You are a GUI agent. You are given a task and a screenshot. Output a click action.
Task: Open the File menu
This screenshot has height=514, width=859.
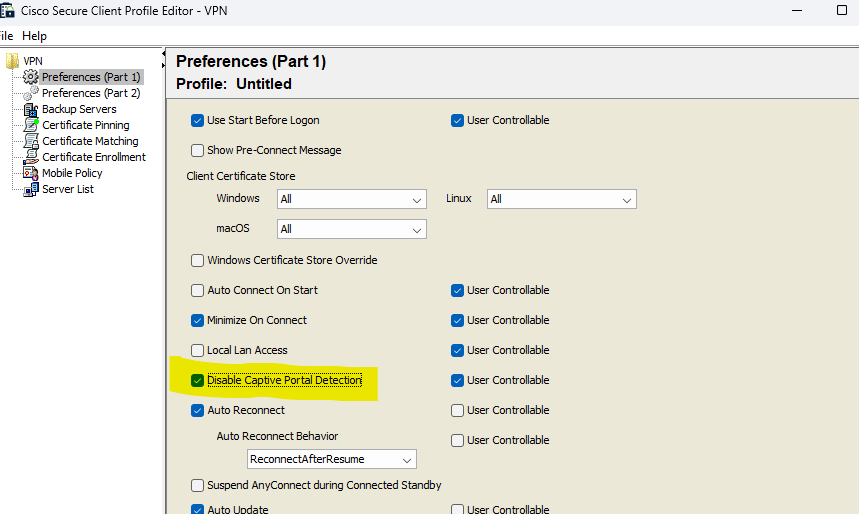(x=6, y=36)
